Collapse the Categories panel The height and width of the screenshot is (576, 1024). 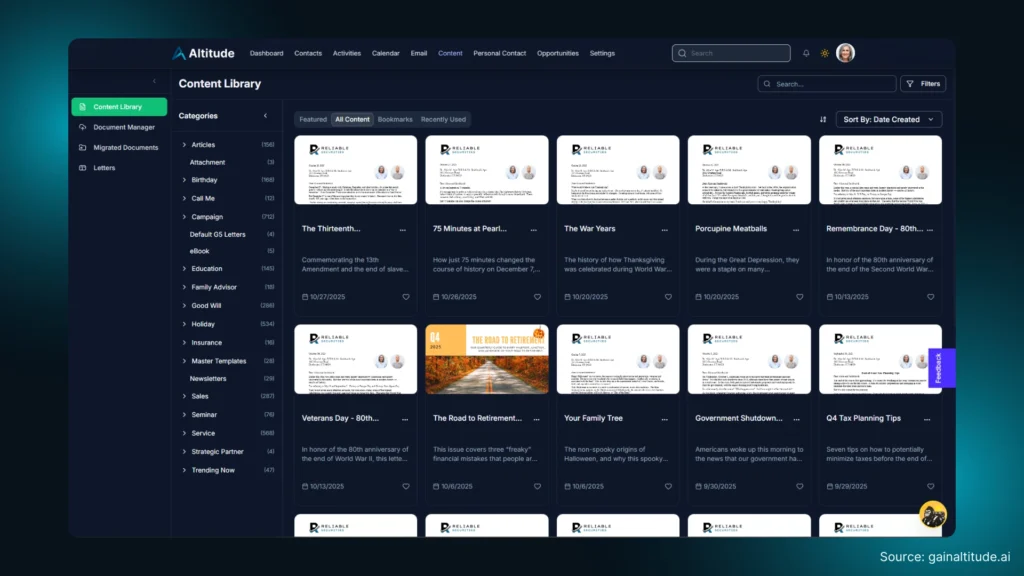pos(265,116)
